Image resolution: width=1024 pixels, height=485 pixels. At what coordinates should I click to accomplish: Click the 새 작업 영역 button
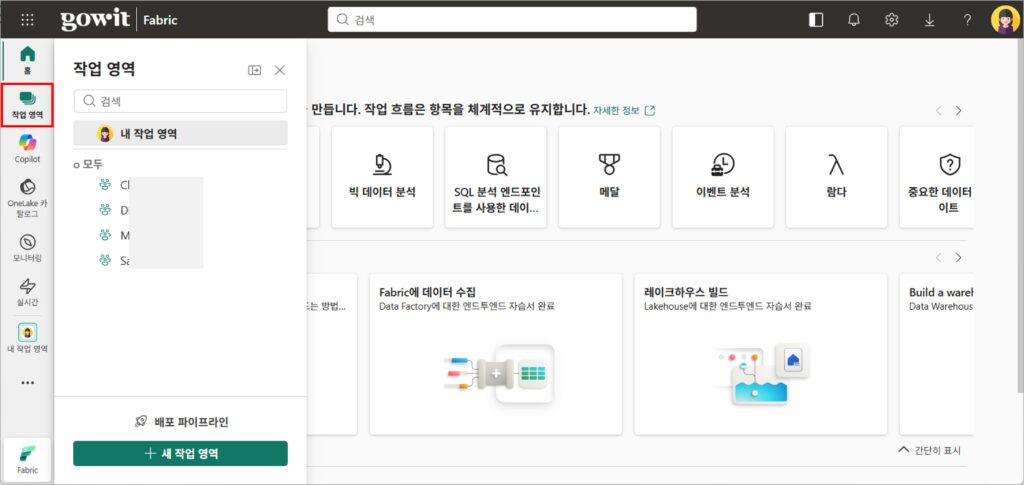[x=180, y=454]
